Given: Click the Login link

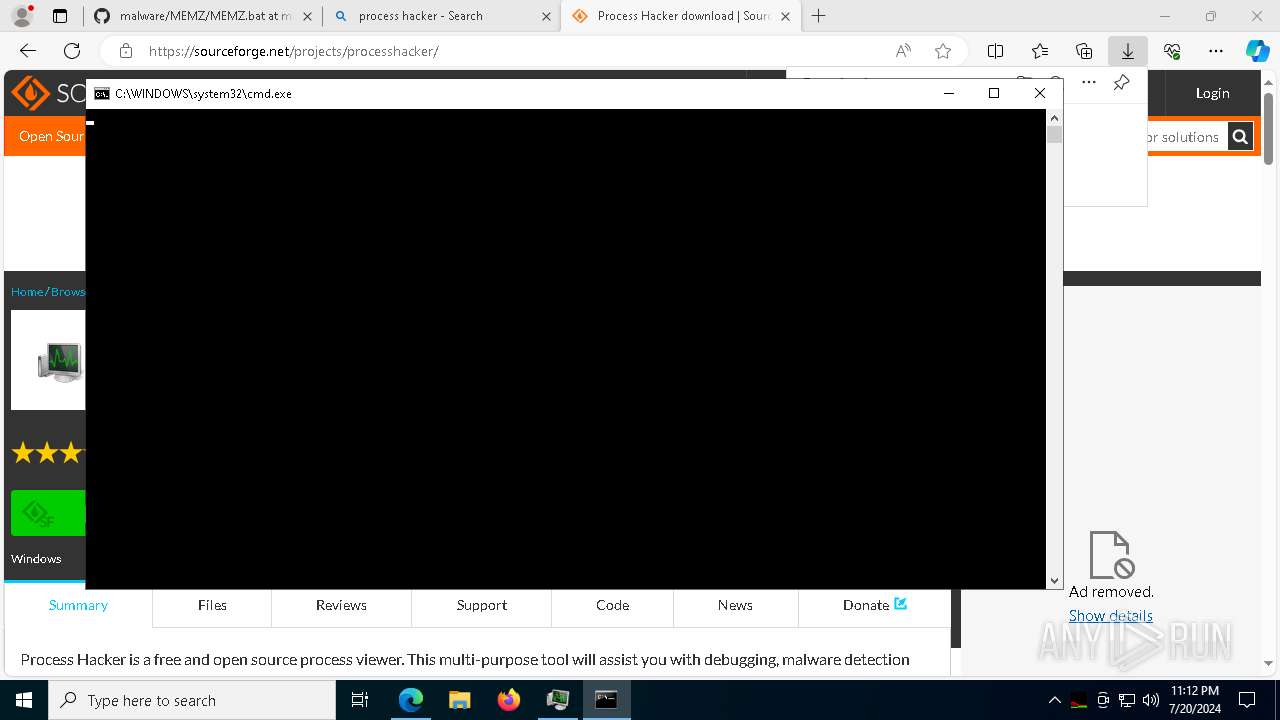Looking at the screenshot, I should click(x=1212, y=93).
